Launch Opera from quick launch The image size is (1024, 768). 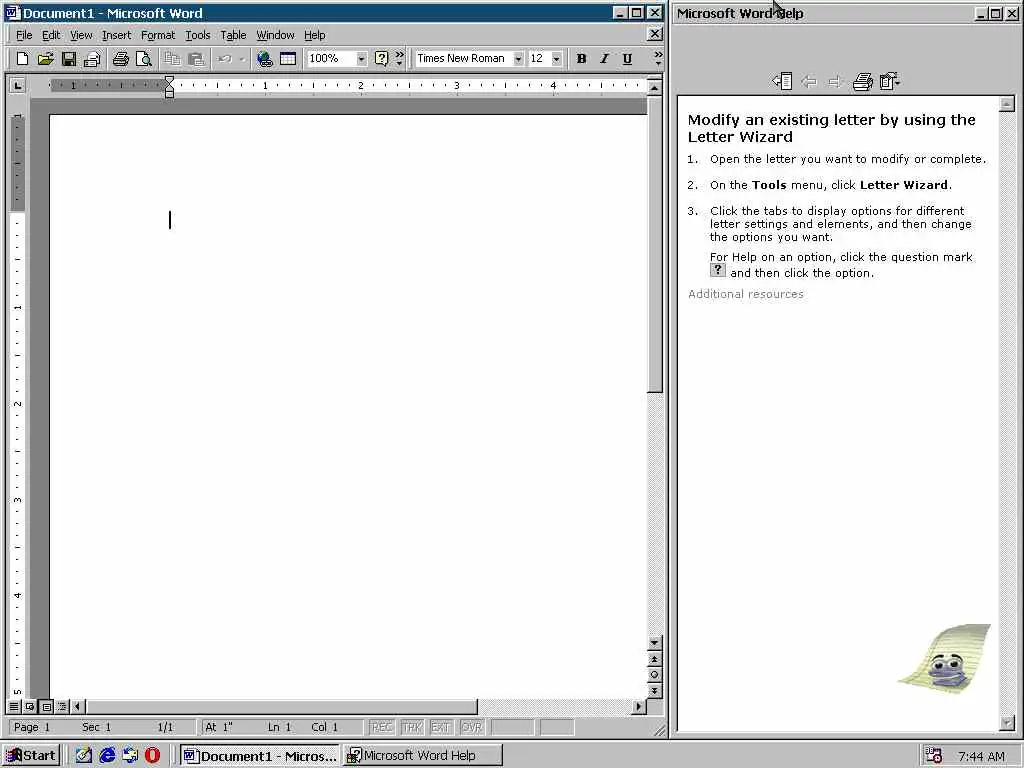point(152,756)
